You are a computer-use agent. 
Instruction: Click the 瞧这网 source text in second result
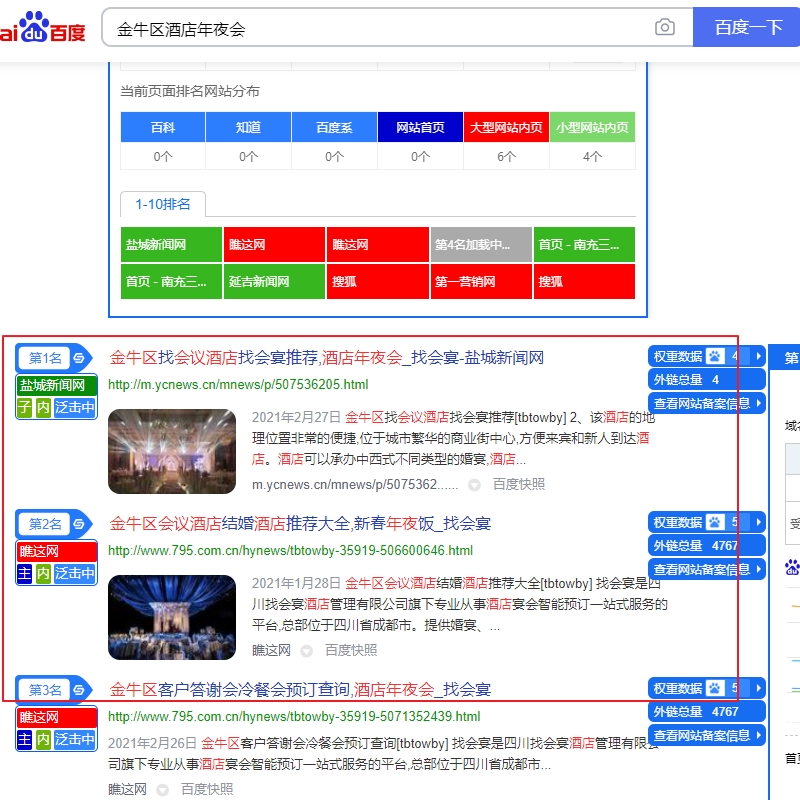[x=271, y=650]
